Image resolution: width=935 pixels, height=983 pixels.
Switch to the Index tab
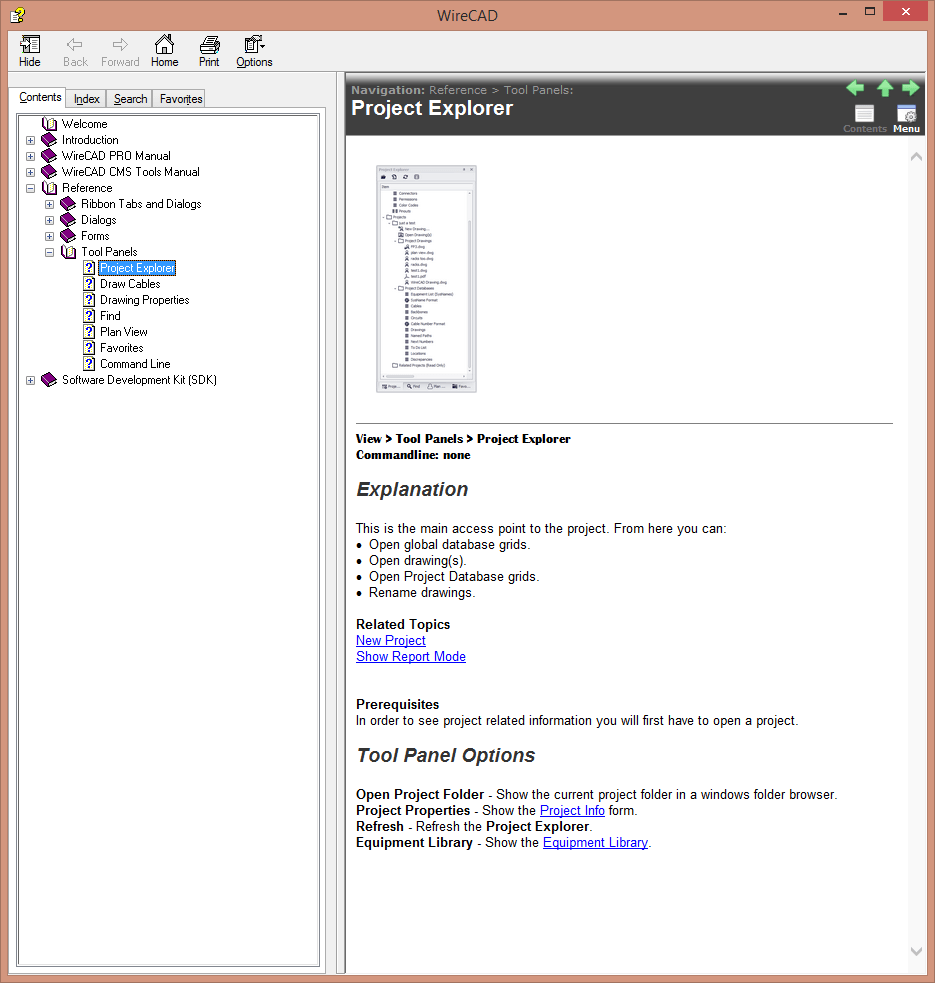point(87,99)
